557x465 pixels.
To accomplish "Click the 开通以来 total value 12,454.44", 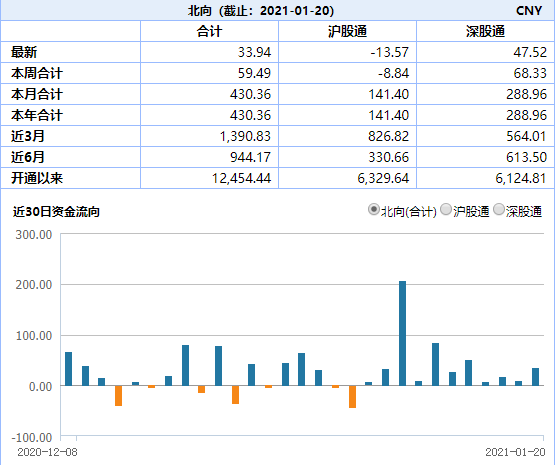I will click(x=241, y=178).
